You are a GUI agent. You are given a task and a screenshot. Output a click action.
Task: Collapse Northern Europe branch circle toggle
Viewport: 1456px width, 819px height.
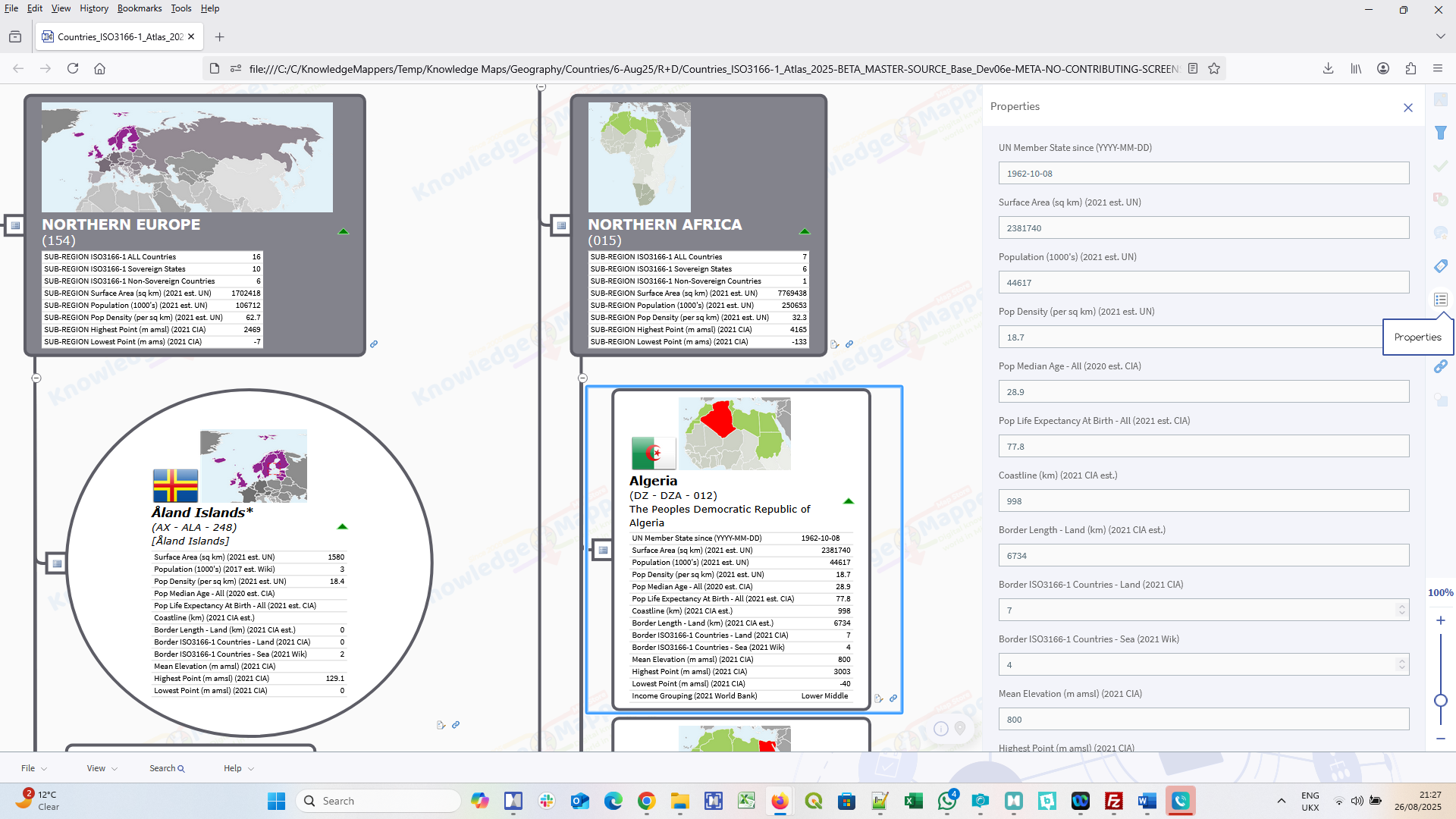36,378
